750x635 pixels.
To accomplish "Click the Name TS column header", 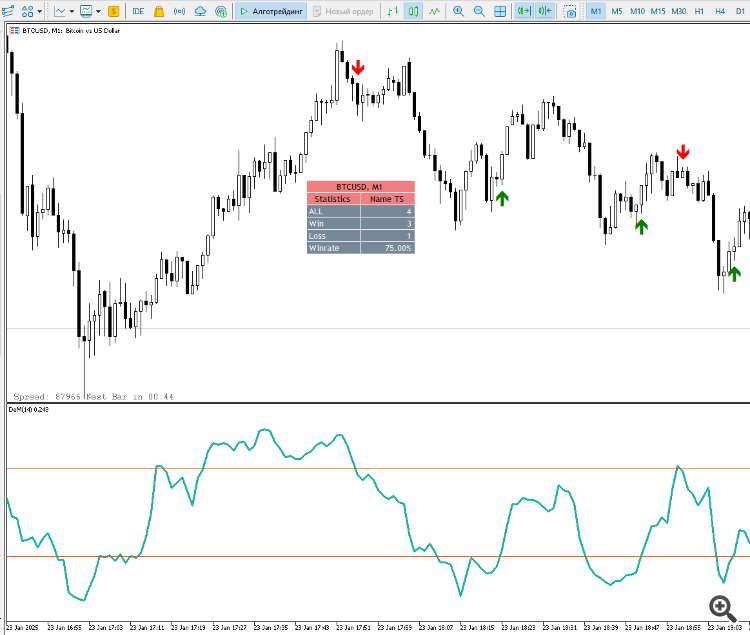I will [x=387, y=199].
